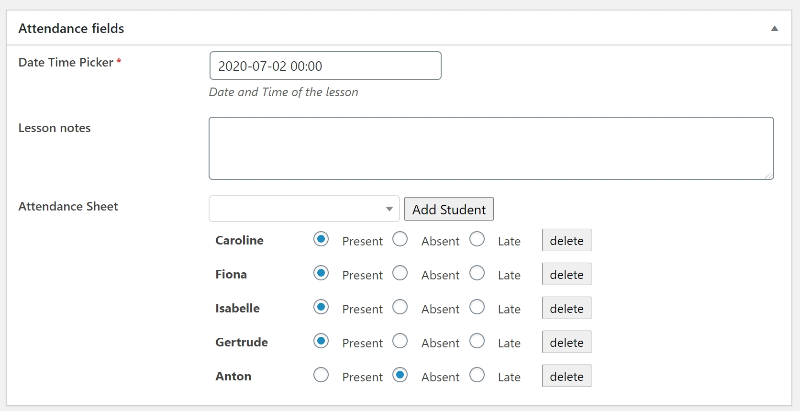Screen dimensions: 800x411
Task: Delete Fiona from the attendance sheet
Action: click(567, 274)
